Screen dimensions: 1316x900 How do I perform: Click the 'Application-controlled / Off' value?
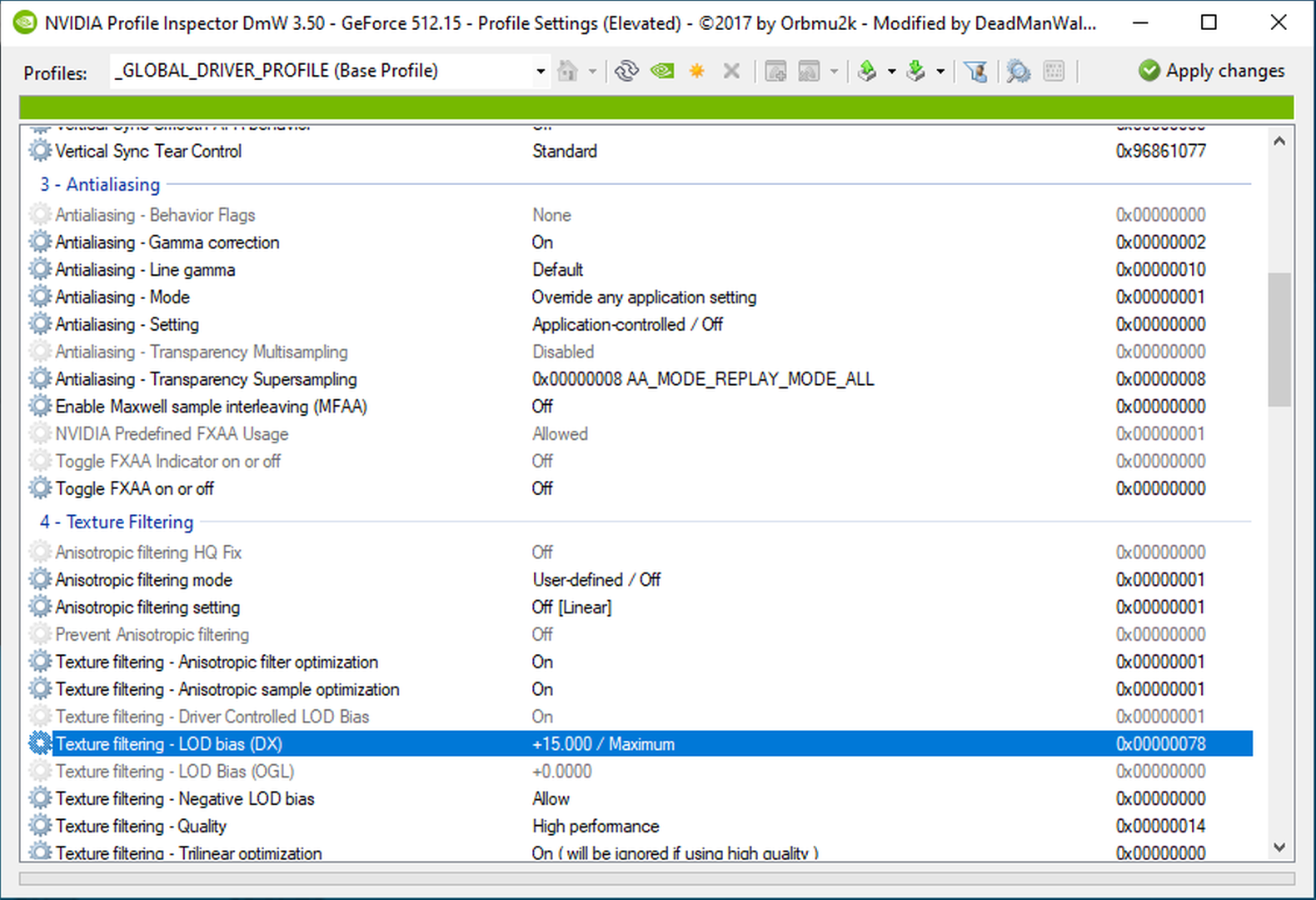(627, 324)
